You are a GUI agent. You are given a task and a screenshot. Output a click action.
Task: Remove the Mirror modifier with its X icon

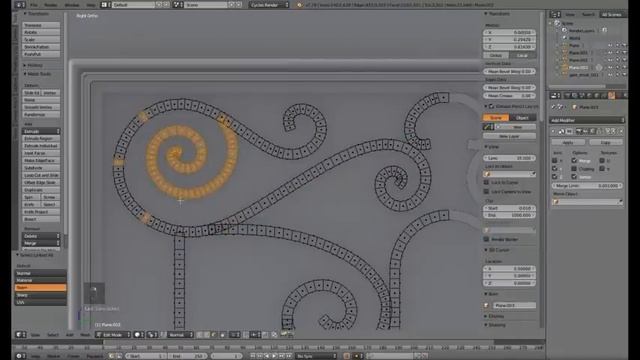click(x=621, y=131)
